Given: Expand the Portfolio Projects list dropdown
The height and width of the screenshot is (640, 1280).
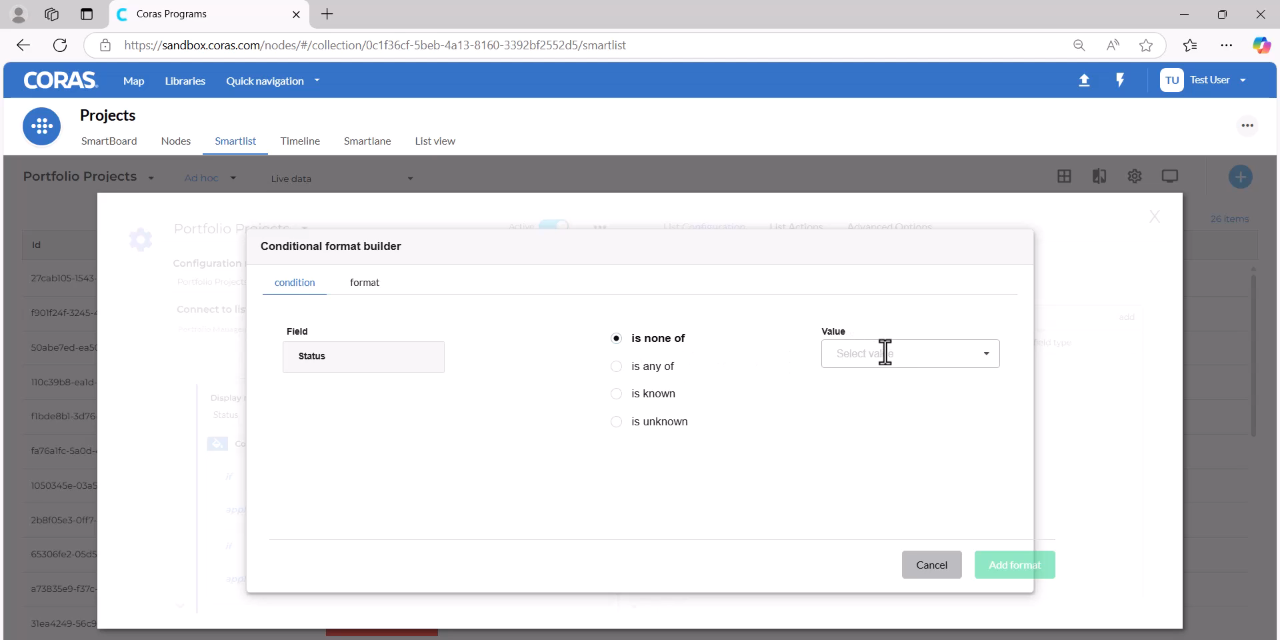Looking at the screenshot, I should pyautogui.click(x=89, y=177).
